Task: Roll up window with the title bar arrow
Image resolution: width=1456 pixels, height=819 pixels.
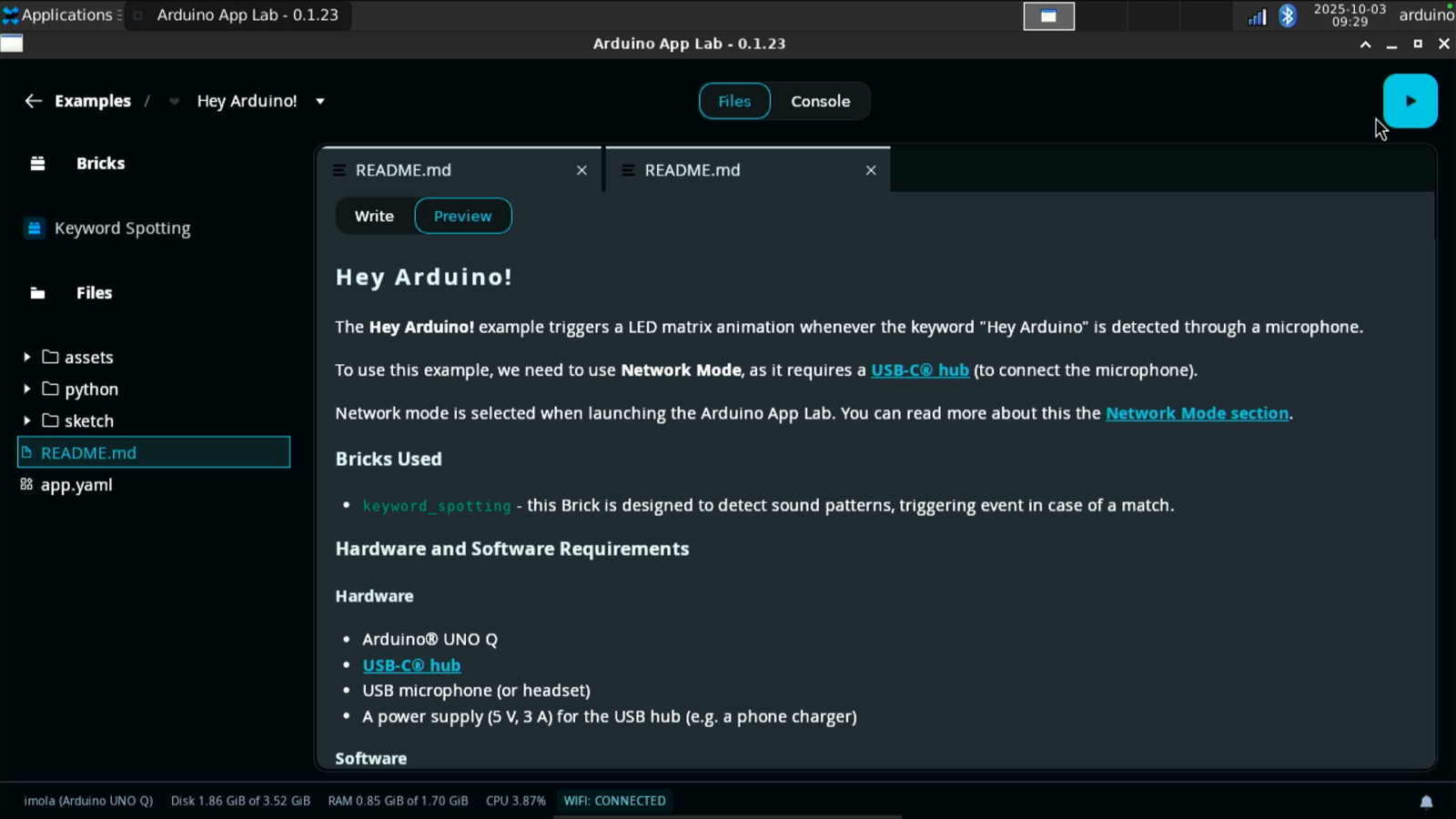Action: (1365, 44)
